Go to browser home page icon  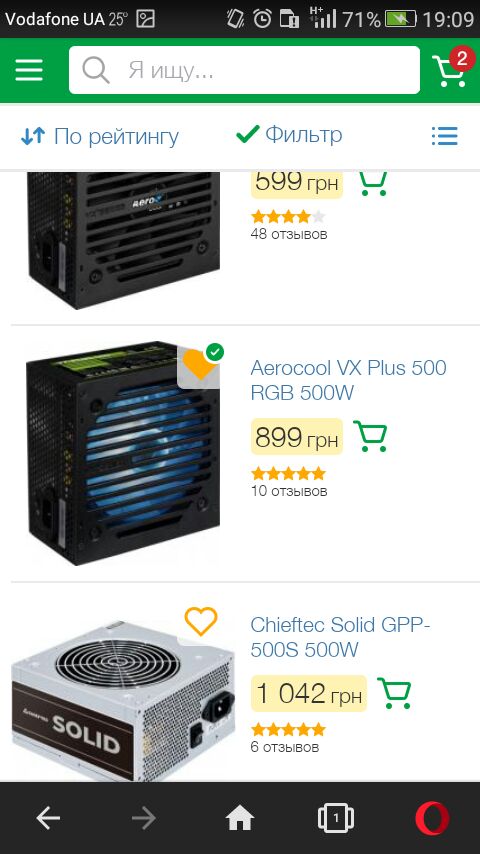(240, 818)
